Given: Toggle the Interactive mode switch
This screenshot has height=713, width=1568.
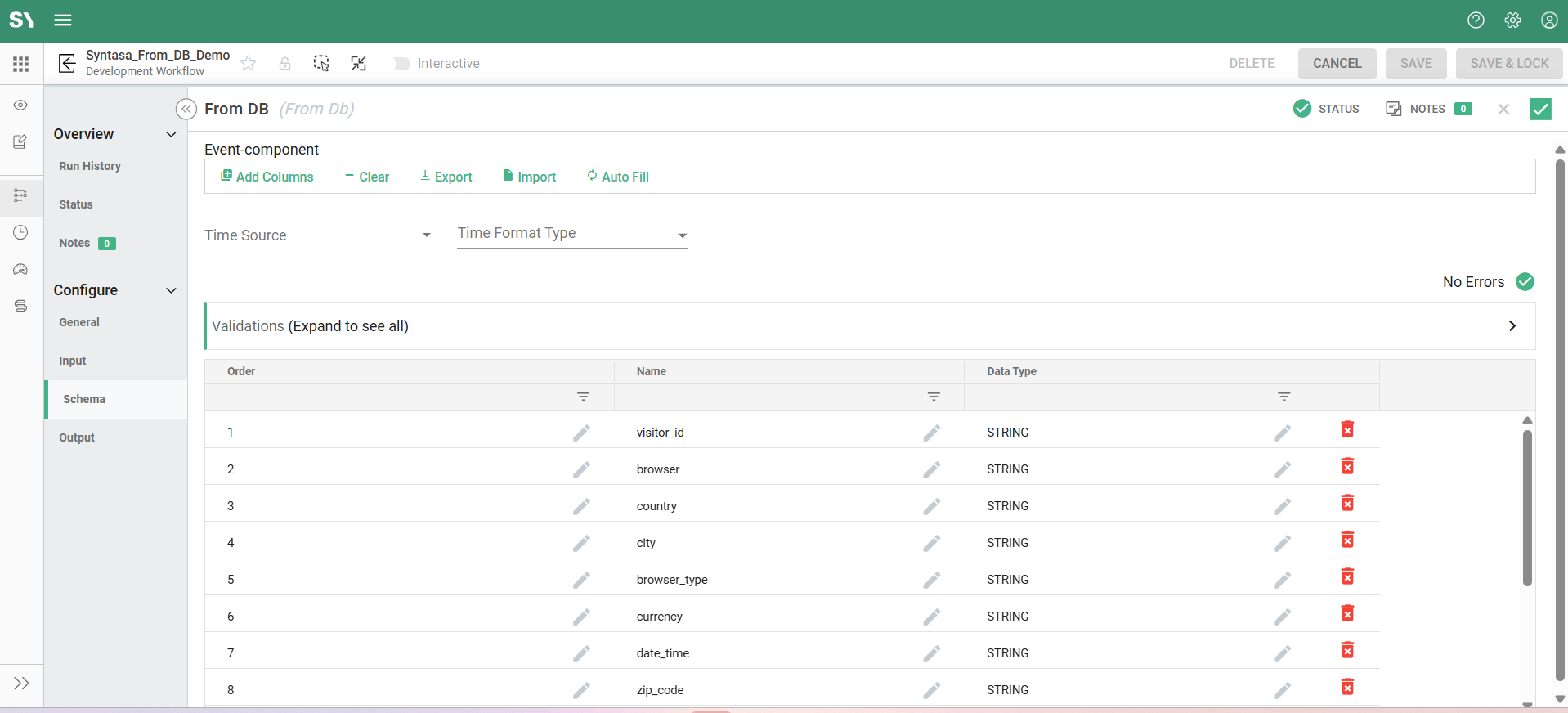Looking at the screenshot, I should [x=401, y=63].
